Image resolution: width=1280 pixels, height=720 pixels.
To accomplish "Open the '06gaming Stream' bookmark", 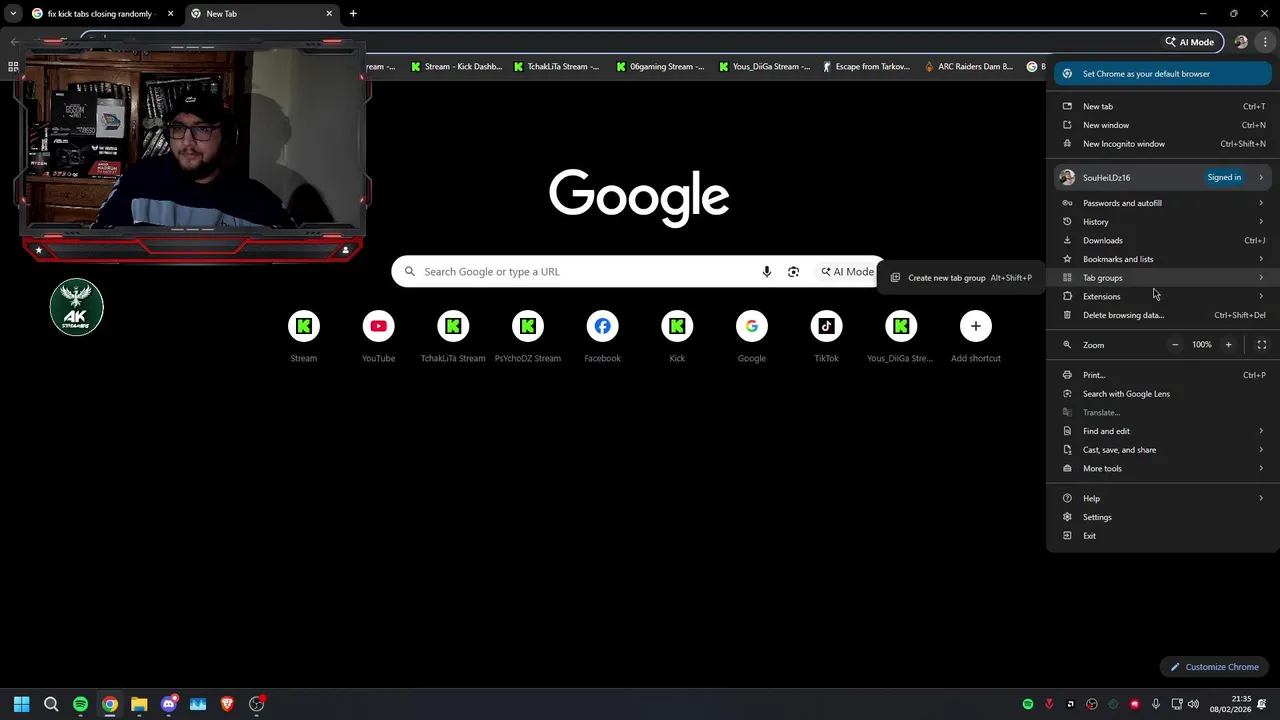I will pos(660,67).
